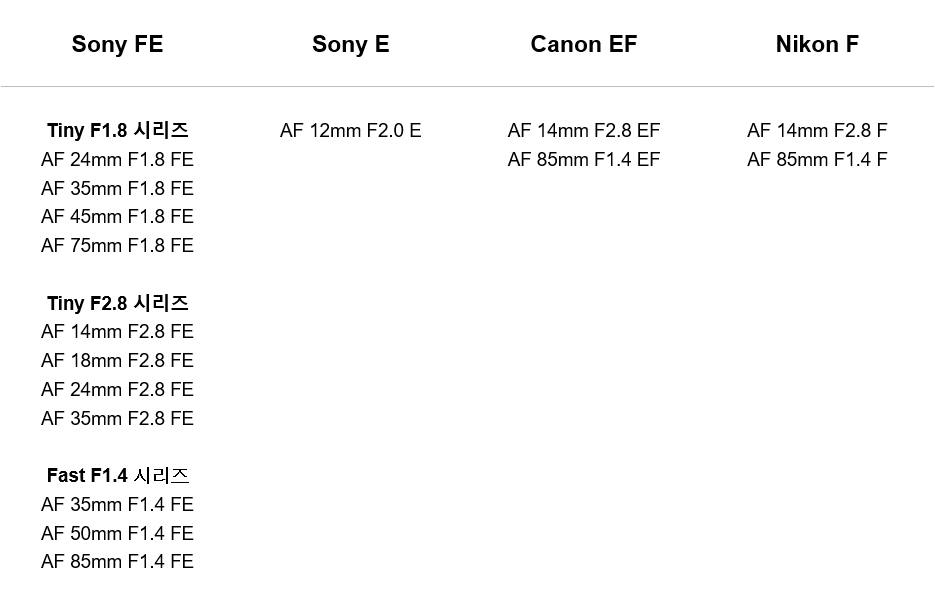The width and height of the screenshot is (935, 605).
Task: Open AF 45mm F1.8 FE entry
Action: (x=117, y=216)
